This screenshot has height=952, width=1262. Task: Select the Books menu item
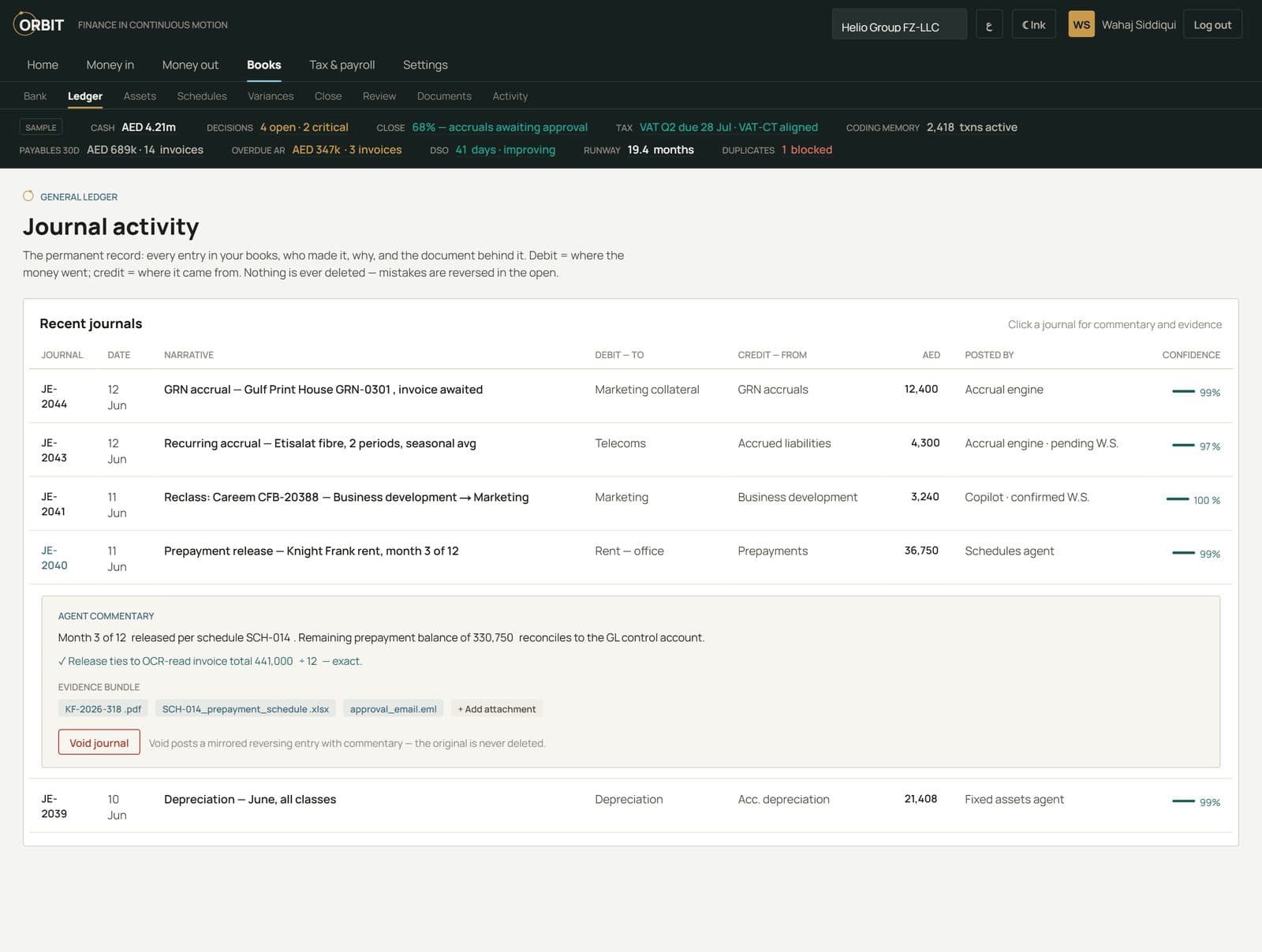[x=263, y=65]
